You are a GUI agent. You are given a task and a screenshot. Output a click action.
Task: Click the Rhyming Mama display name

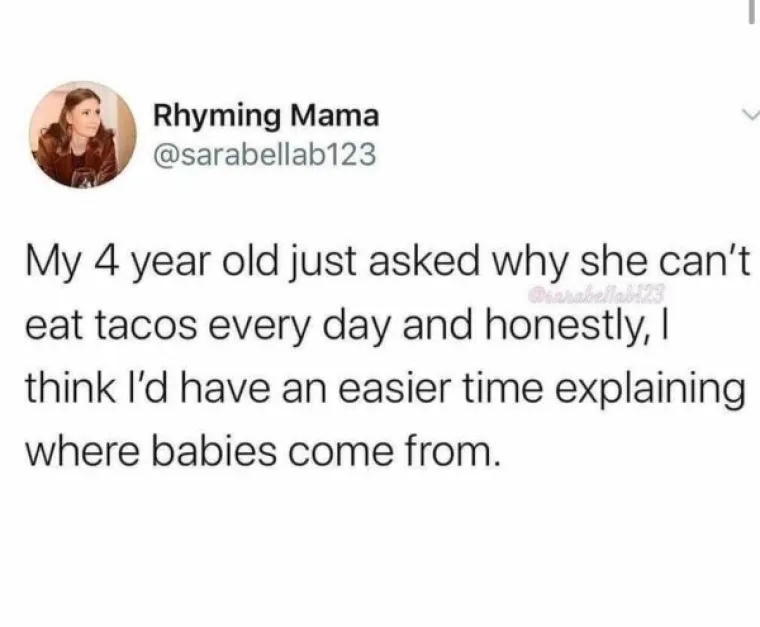click(266, 117)
